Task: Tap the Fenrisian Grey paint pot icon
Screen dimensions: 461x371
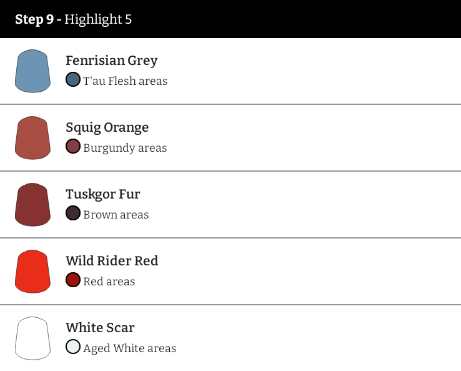Action: (33, 71)
